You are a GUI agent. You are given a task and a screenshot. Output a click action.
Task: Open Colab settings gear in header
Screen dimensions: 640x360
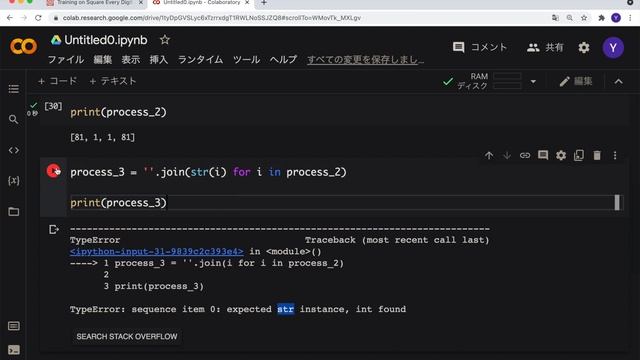pos(584,47)
